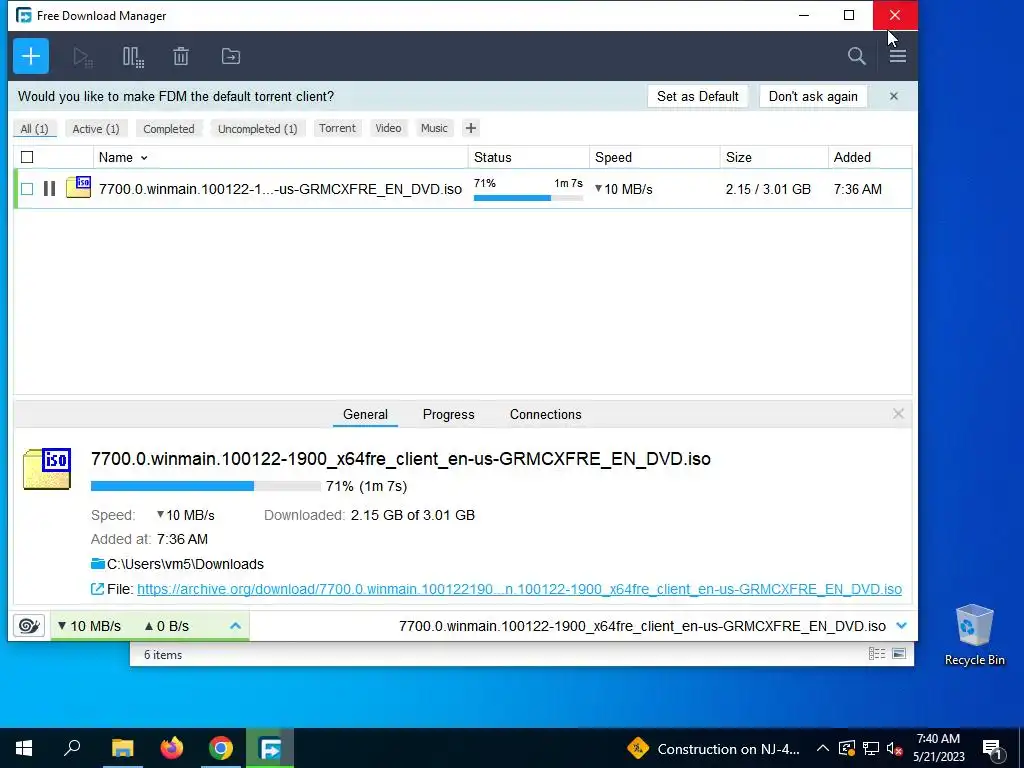
Task: Click the Recycle Bin desktop icon
Action: point(974,635)
